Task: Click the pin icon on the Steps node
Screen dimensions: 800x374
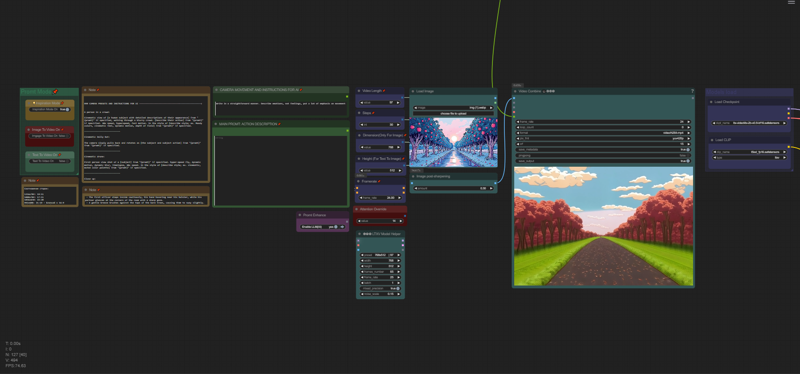Action: tap(373, 113)
